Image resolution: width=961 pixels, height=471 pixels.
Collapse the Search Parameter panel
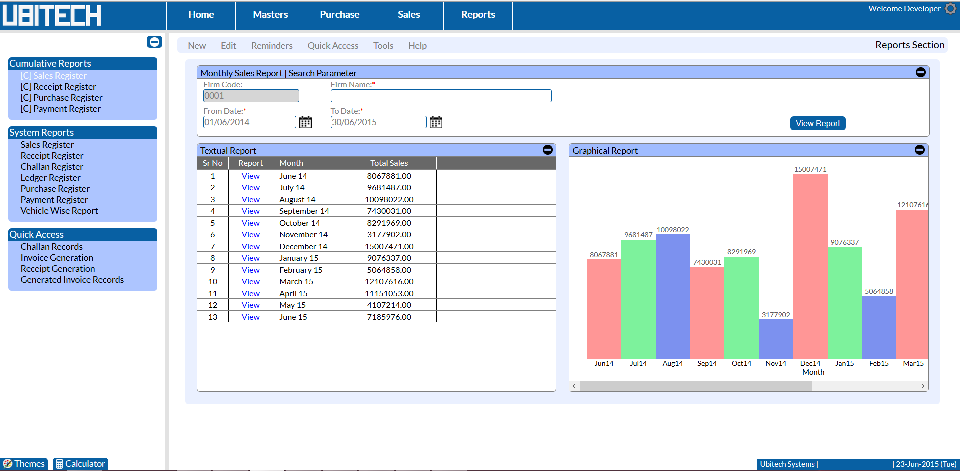coord(920,72)
